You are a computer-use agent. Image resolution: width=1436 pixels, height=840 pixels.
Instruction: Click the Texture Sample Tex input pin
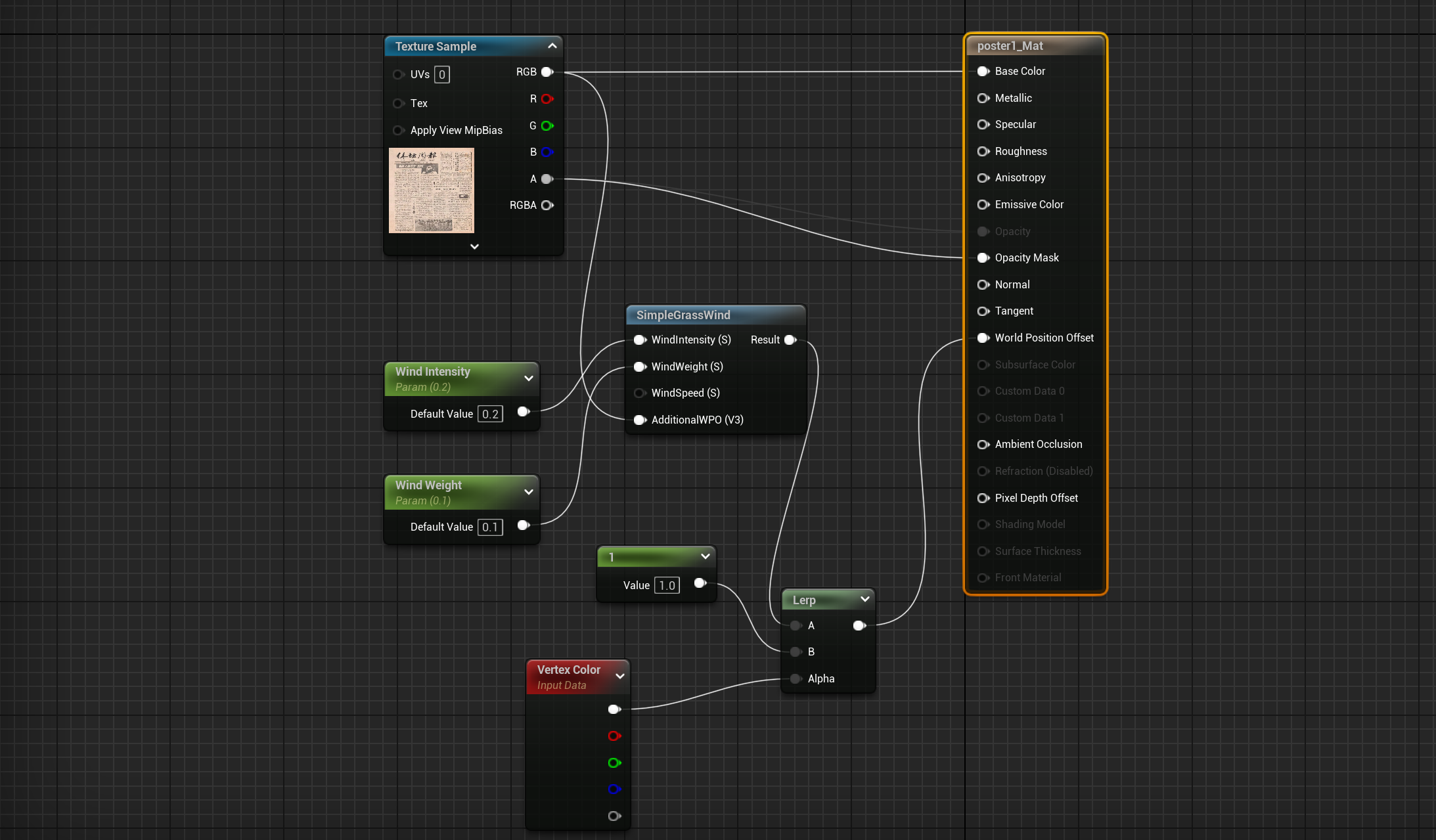397,104
